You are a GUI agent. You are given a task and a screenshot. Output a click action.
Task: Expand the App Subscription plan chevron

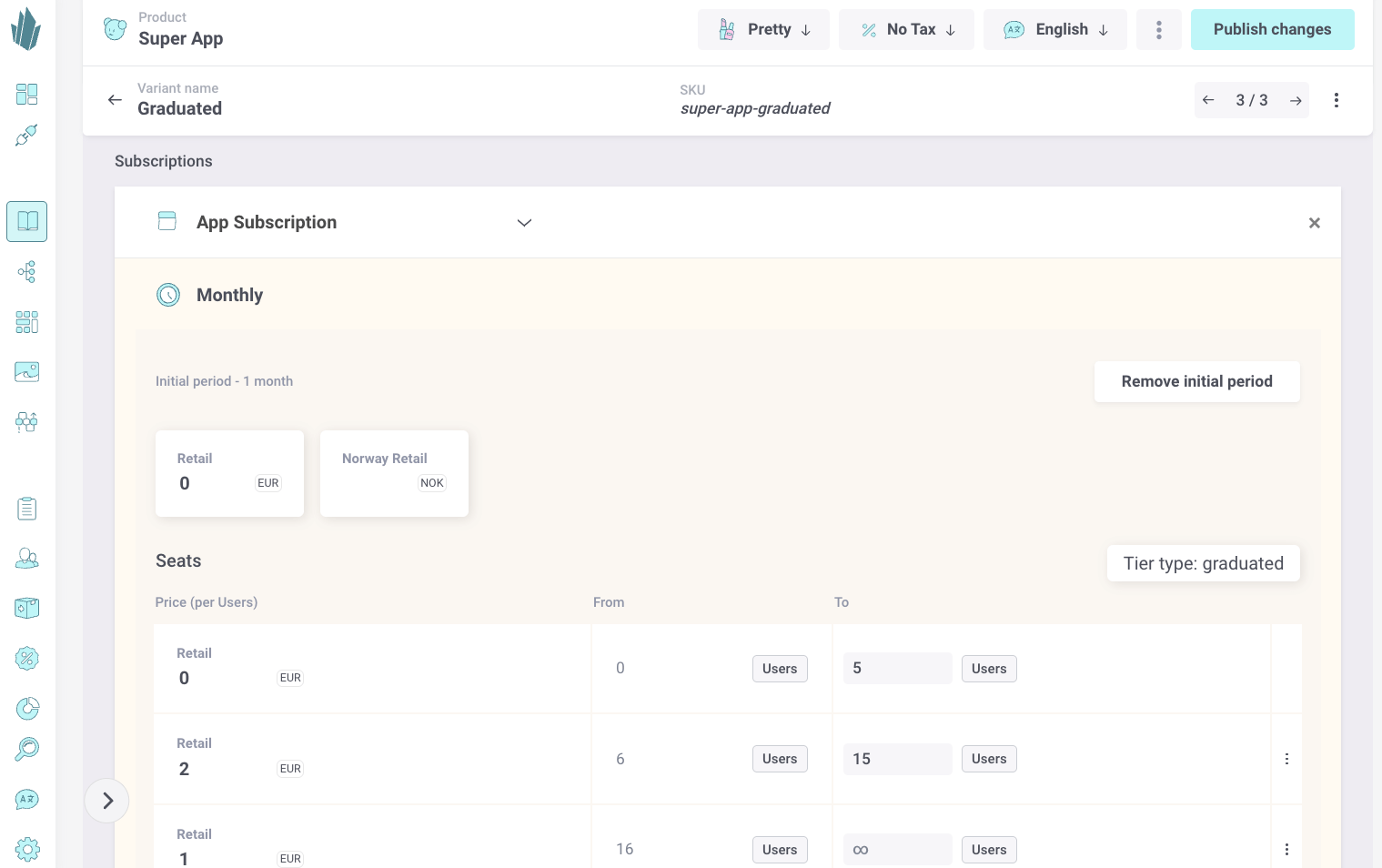tap(524, 223)
